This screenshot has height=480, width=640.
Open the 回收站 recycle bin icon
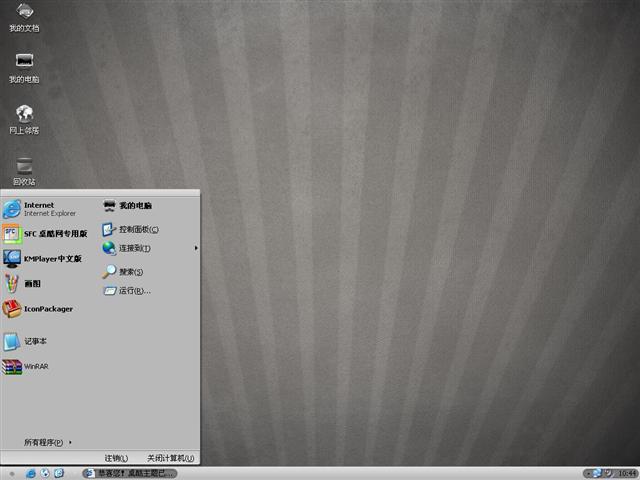(x=24, y=171)
